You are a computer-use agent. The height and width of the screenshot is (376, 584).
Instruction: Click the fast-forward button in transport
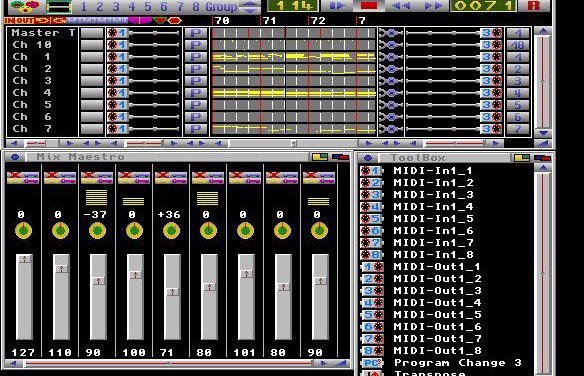point(433,6)
